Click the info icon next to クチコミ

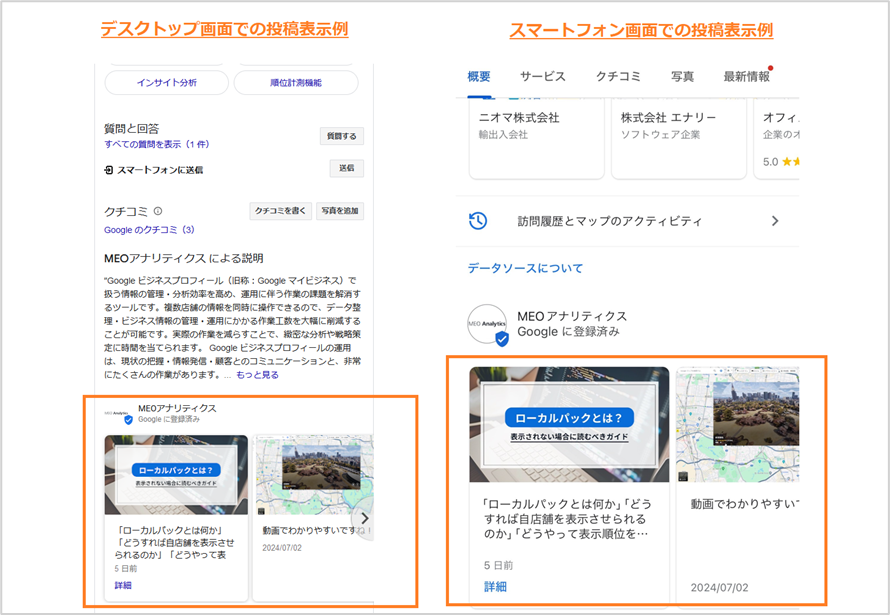click(158, 211)
